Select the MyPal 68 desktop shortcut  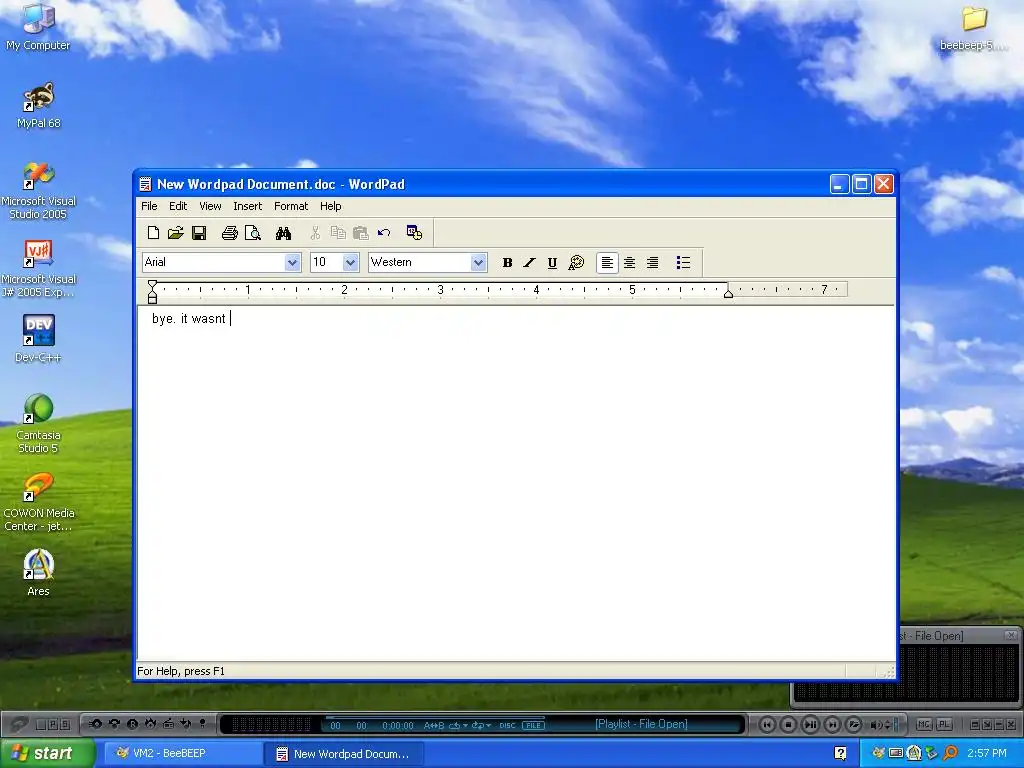tap(38, 106)
